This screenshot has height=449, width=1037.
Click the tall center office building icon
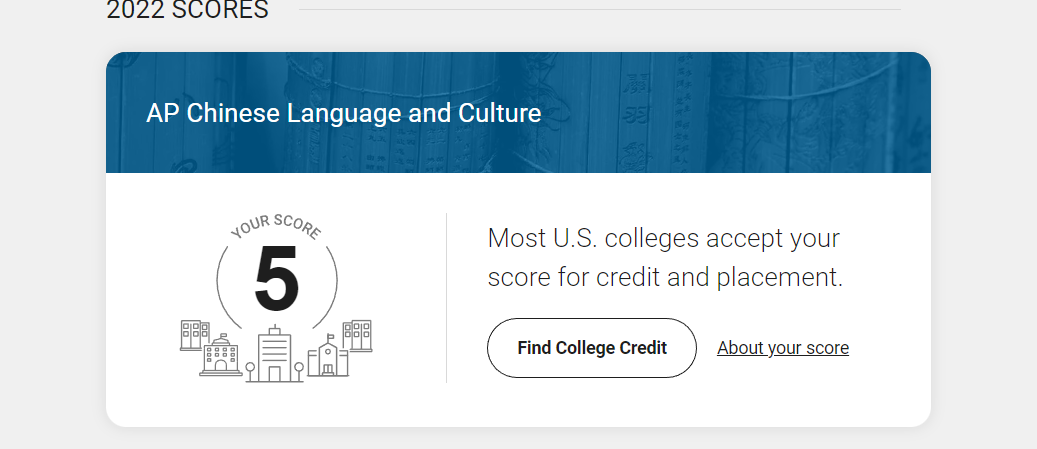[x=274, y=354]
